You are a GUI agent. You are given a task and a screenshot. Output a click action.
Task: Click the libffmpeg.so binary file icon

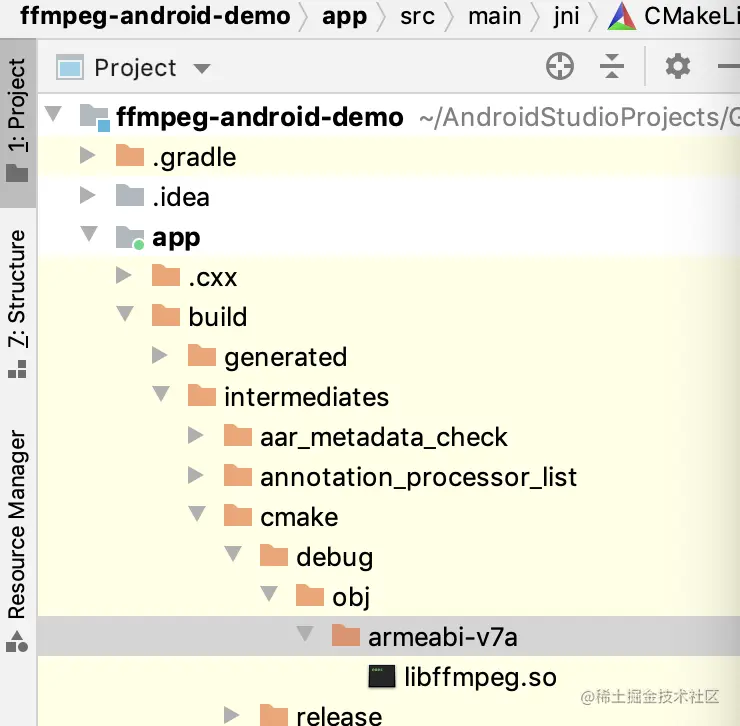pyautogui.click(x=381, y=676)
